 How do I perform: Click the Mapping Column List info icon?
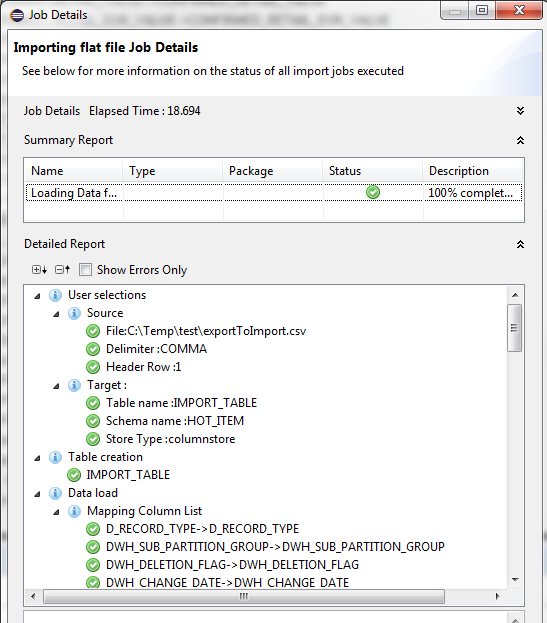tap(74, 511)
